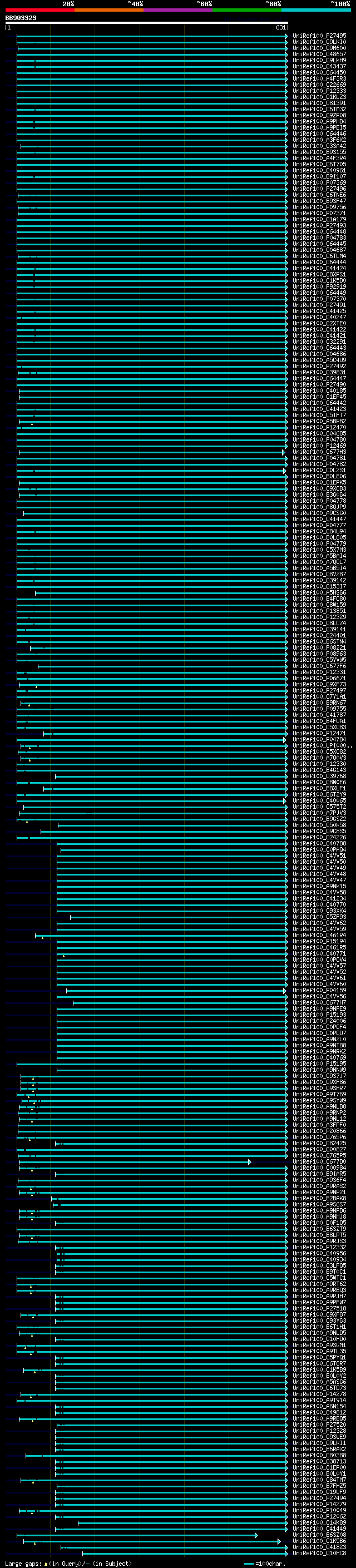
Task: Select the UniRef100_B4G143 label
Action: [319, 770]
